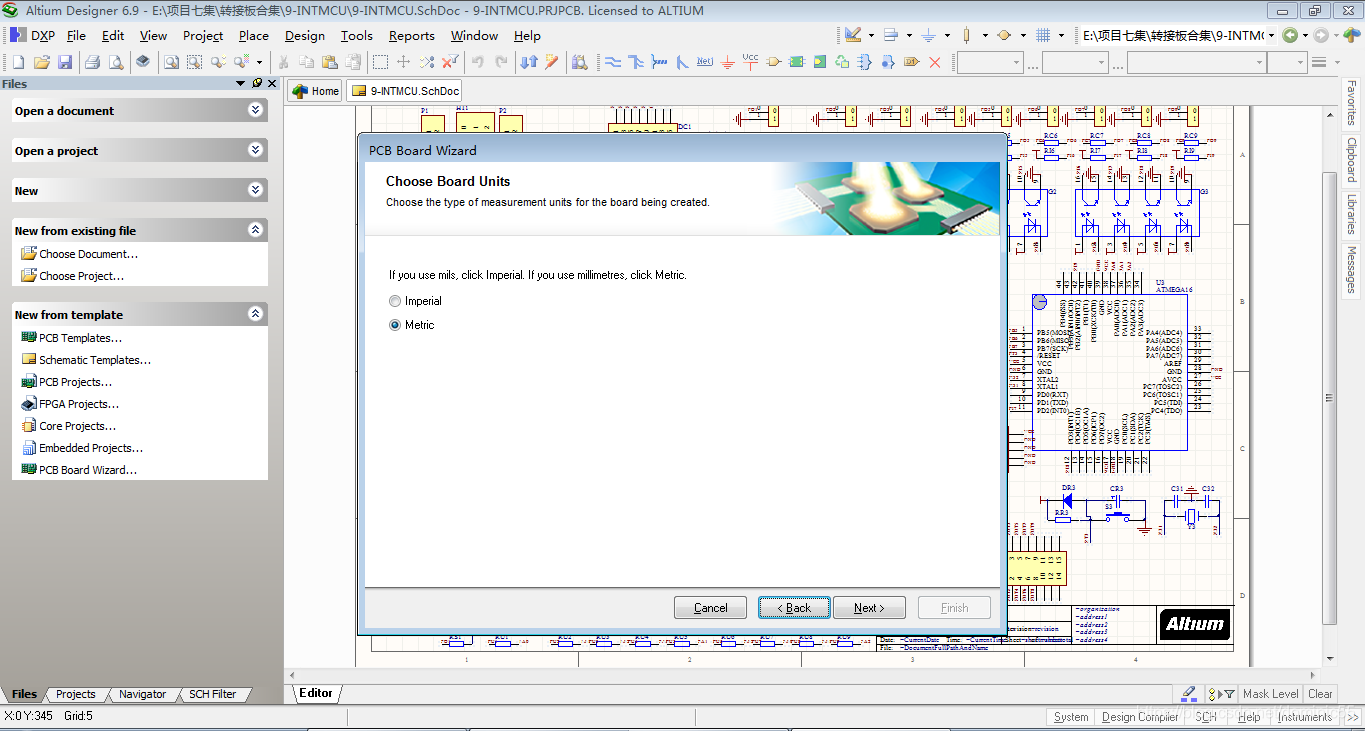The height and width of the screenshot is (731, 1365).
Task: Open the Tools menu
Action: click(x=357, y=35)
